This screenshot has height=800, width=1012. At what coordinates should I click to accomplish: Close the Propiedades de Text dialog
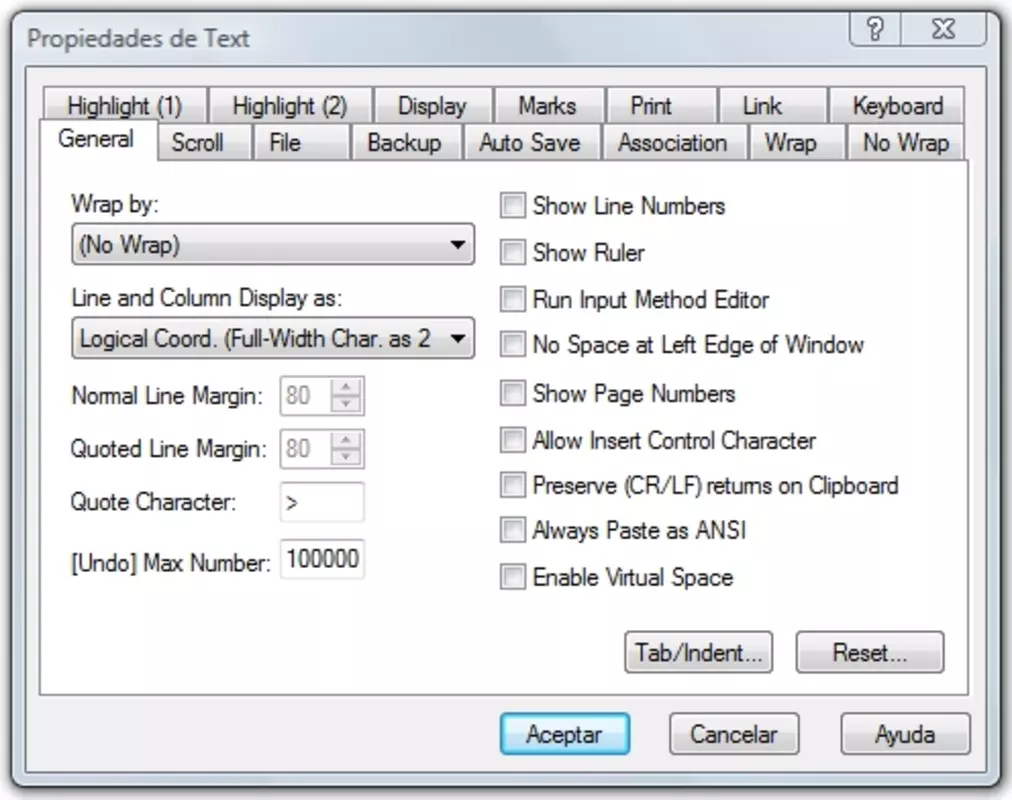(x=944, y=30)
